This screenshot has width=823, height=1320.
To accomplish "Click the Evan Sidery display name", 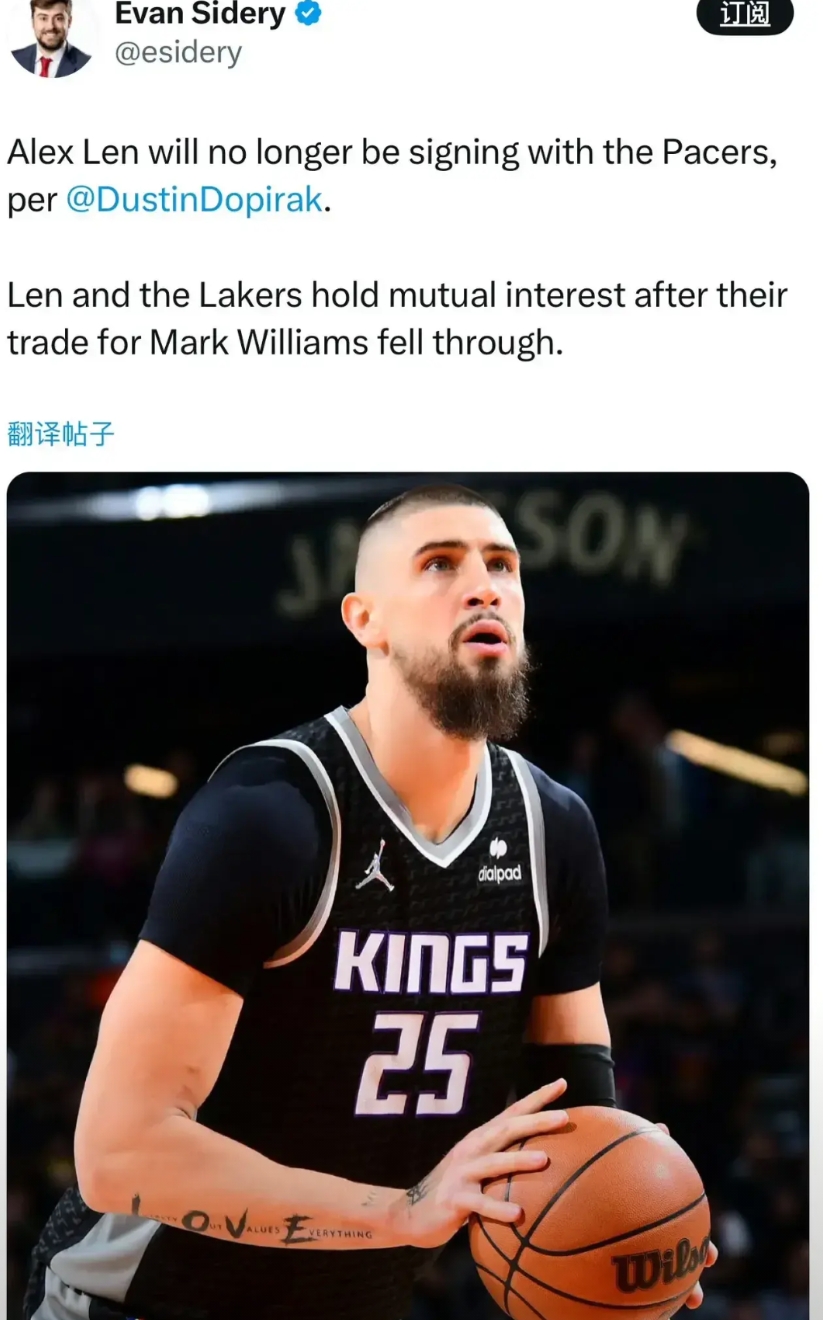I will click(x=200, y=14).
